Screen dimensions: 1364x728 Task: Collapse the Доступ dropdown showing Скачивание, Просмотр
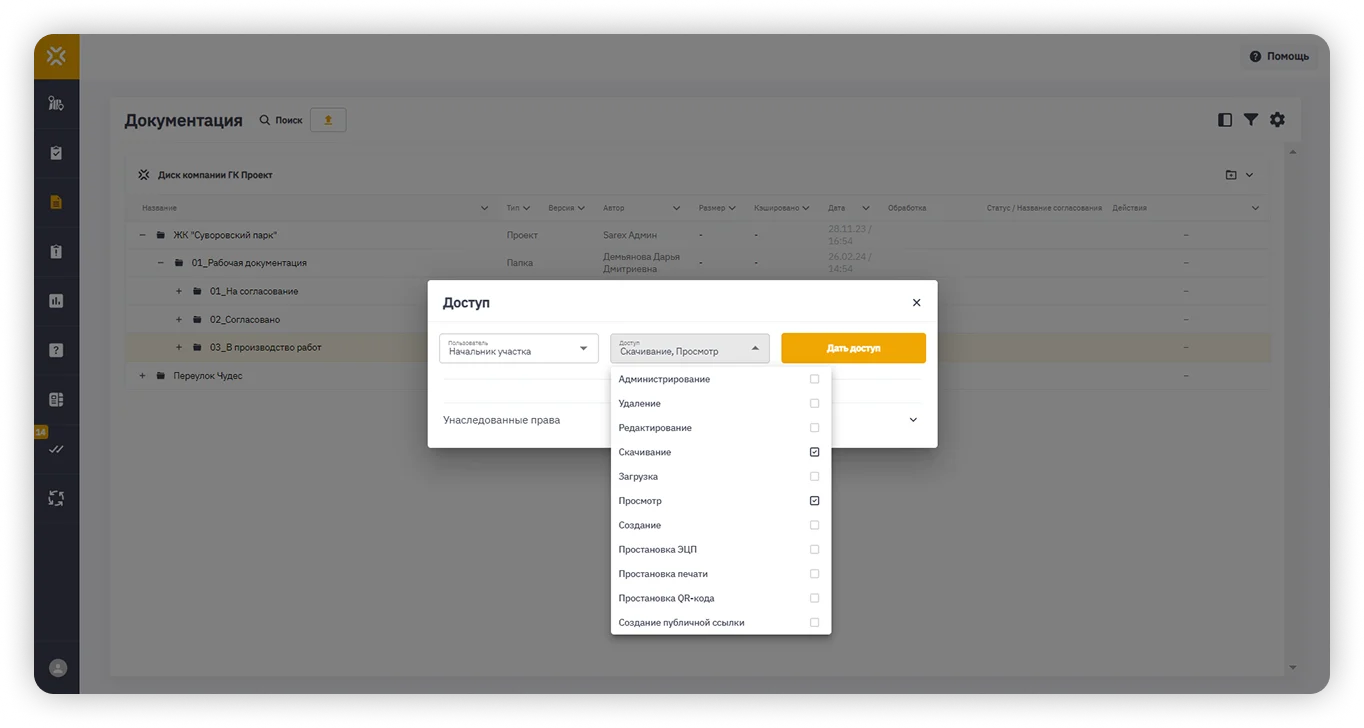pyautogui.click(x=690, y=348)
